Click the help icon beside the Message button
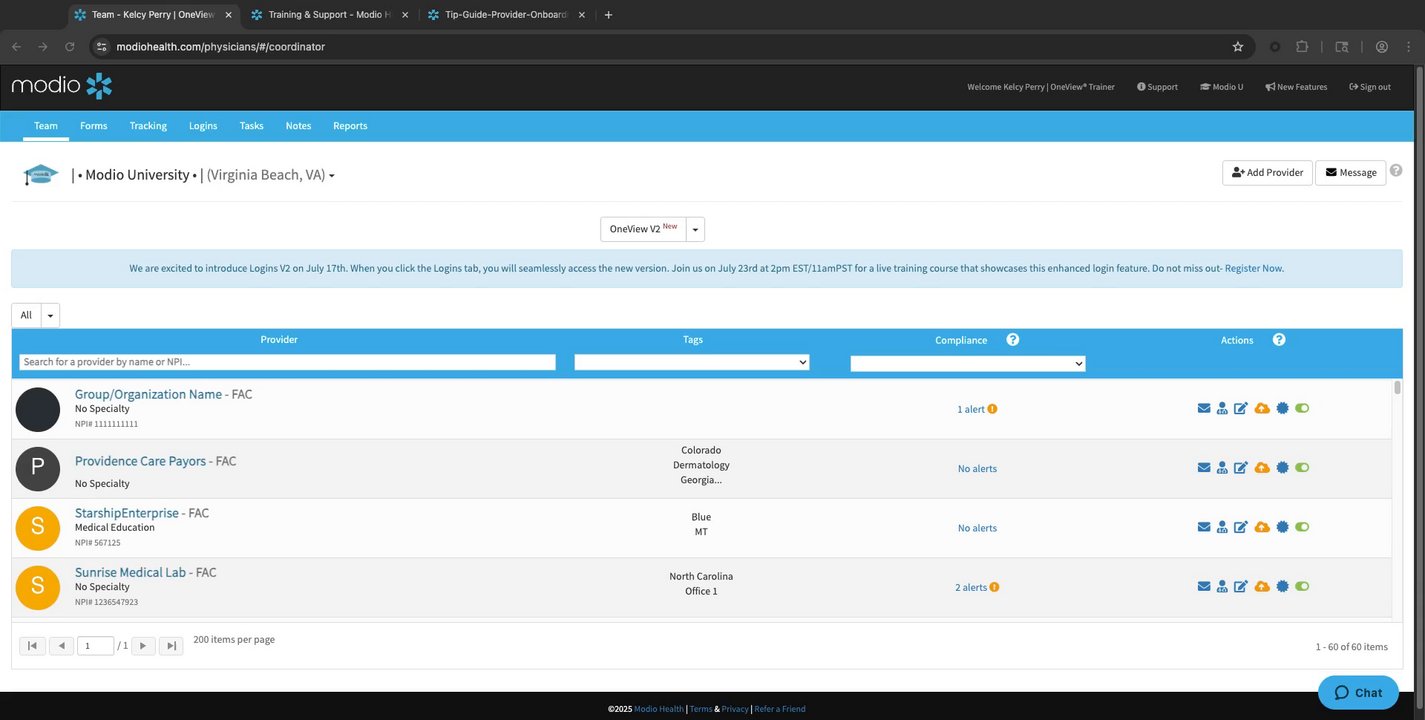 pyautogui.click(x=1396, y=171)
